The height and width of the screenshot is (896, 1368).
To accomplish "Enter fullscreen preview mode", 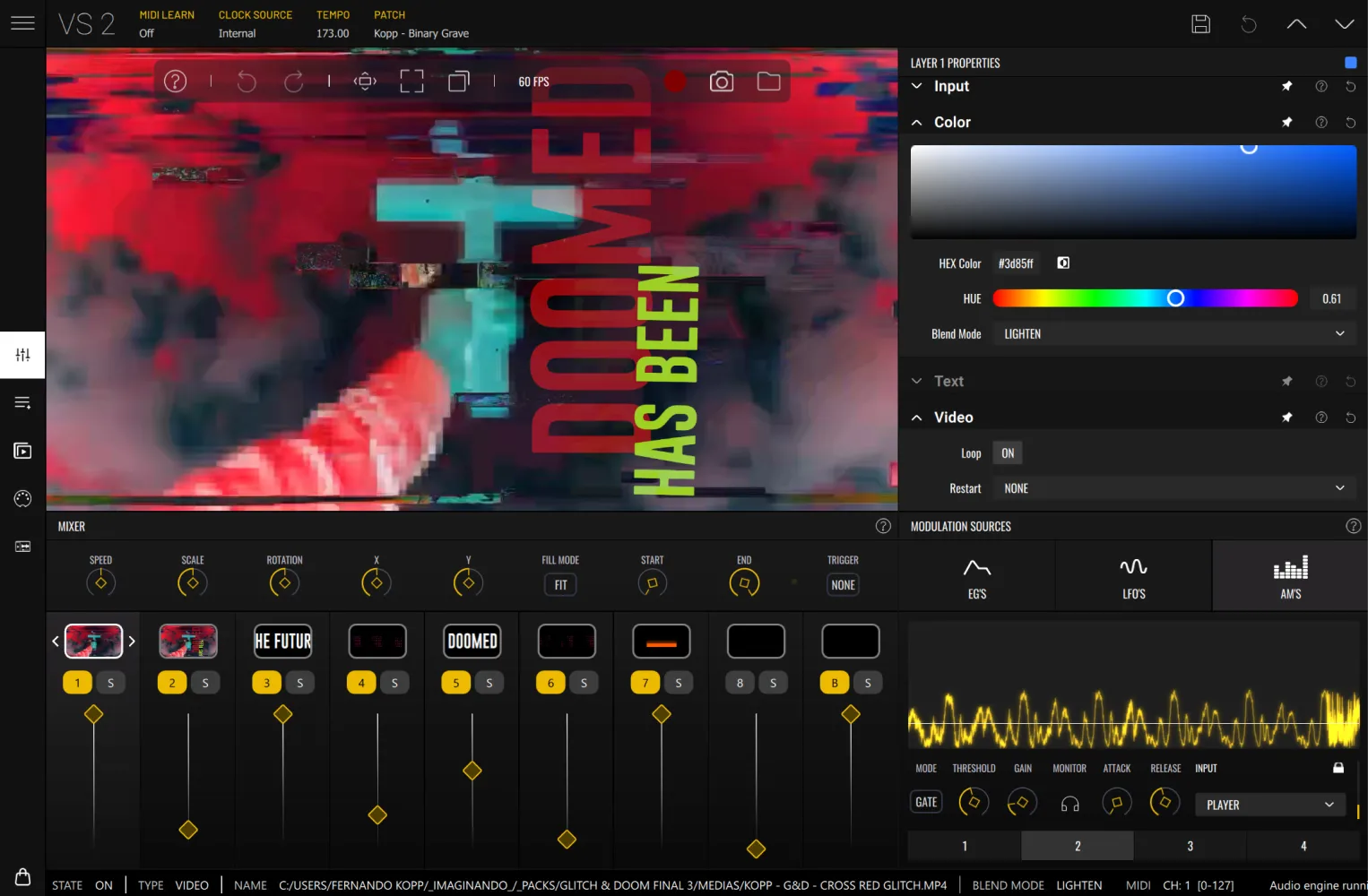I will pos(411,81).
